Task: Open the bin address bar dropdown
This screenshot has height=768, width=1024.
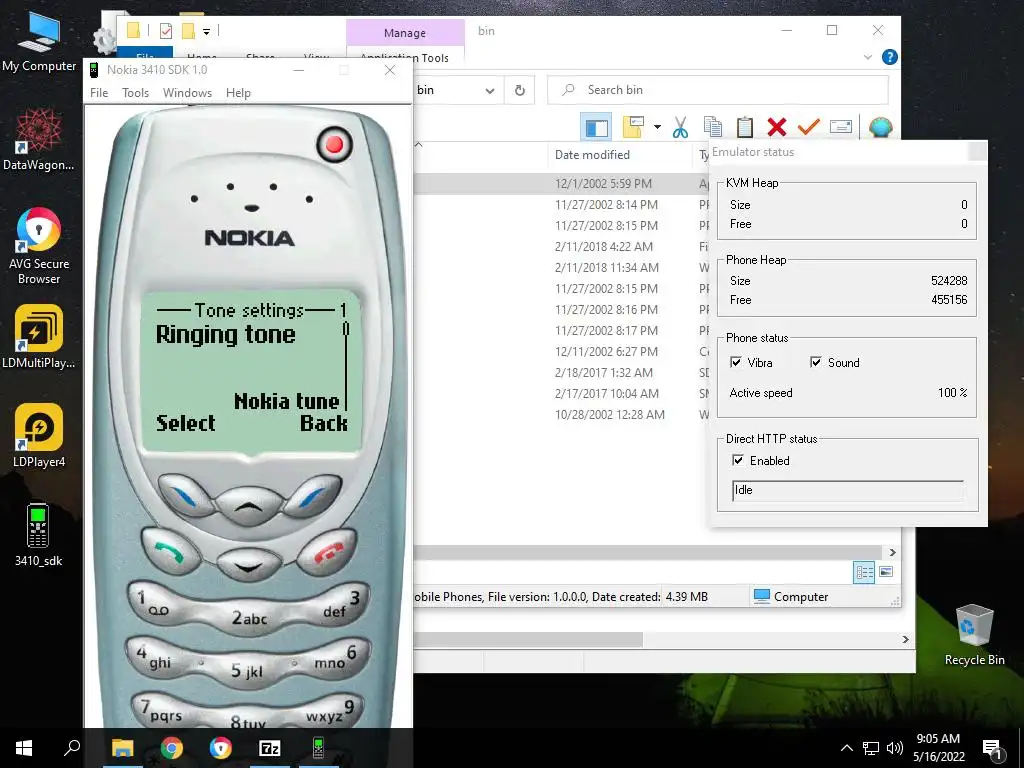Action: [490, 91]
